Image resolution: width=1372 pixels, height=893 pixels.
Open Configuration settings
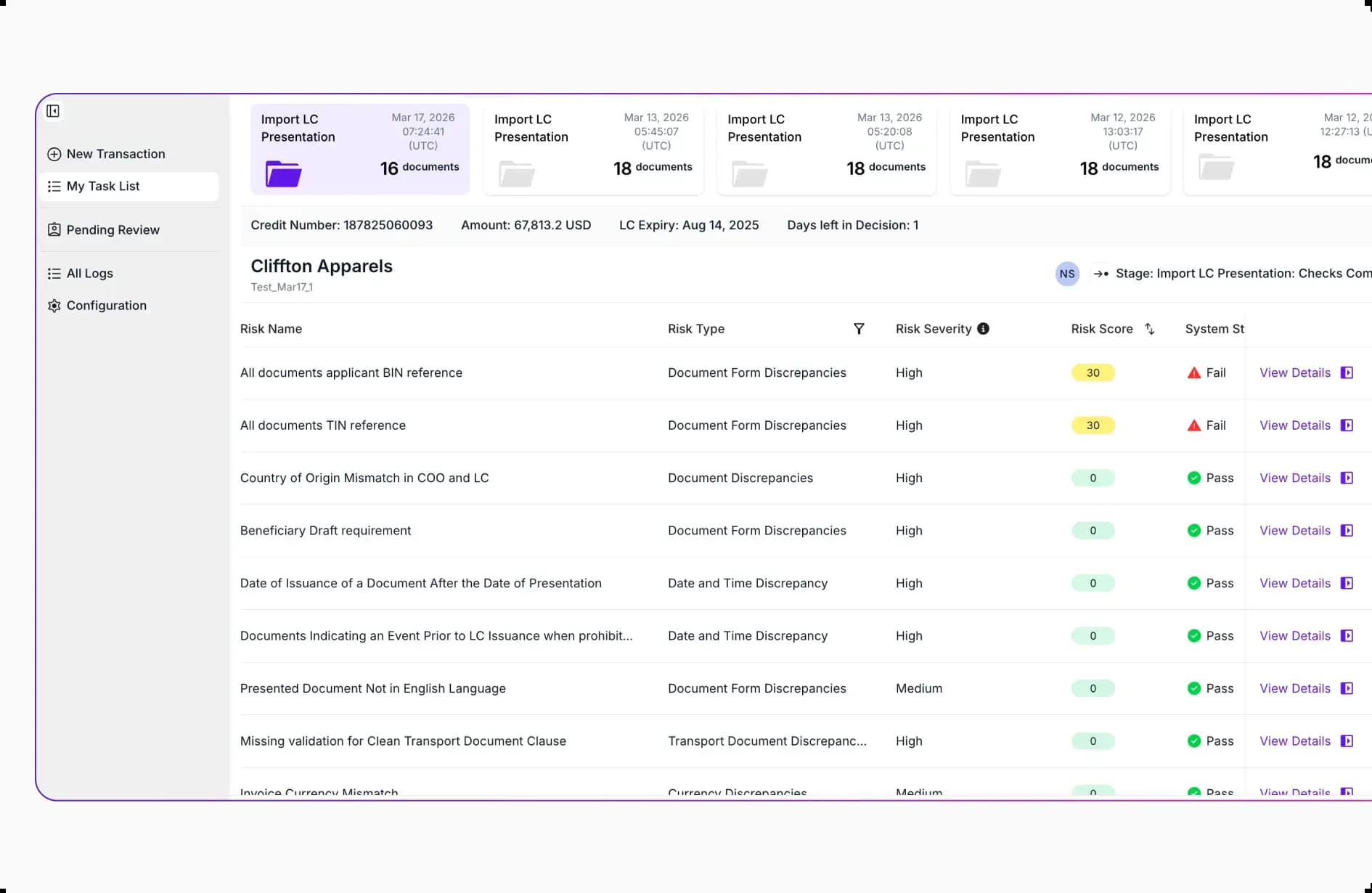pos(106,306)
